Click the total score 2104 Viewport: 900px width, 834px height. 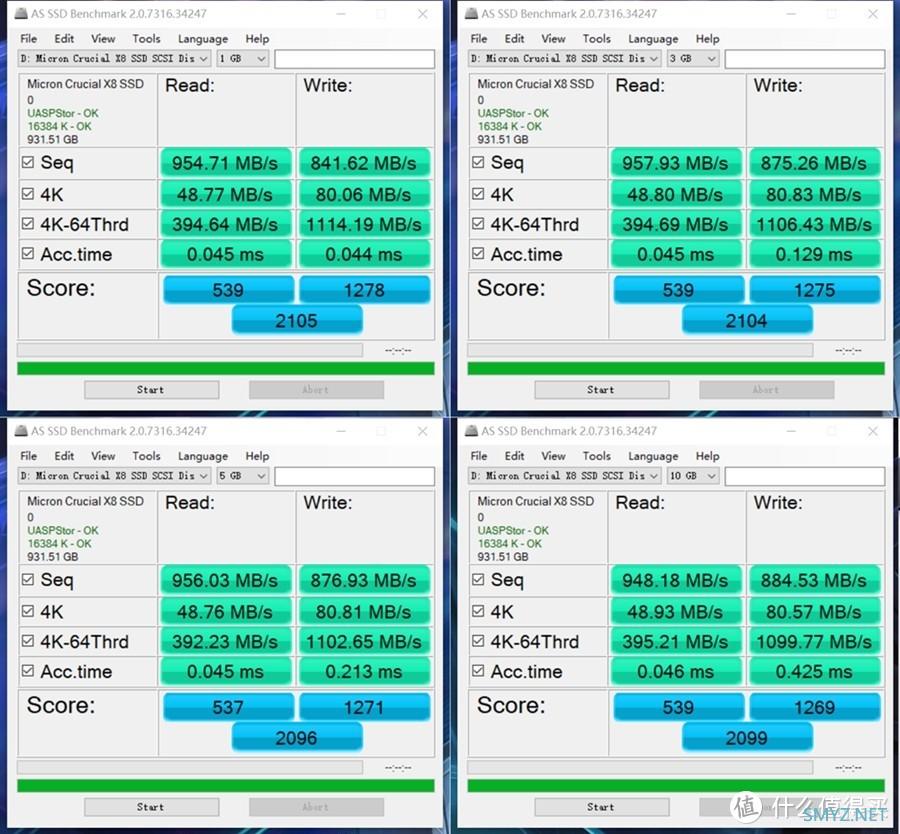747,320
